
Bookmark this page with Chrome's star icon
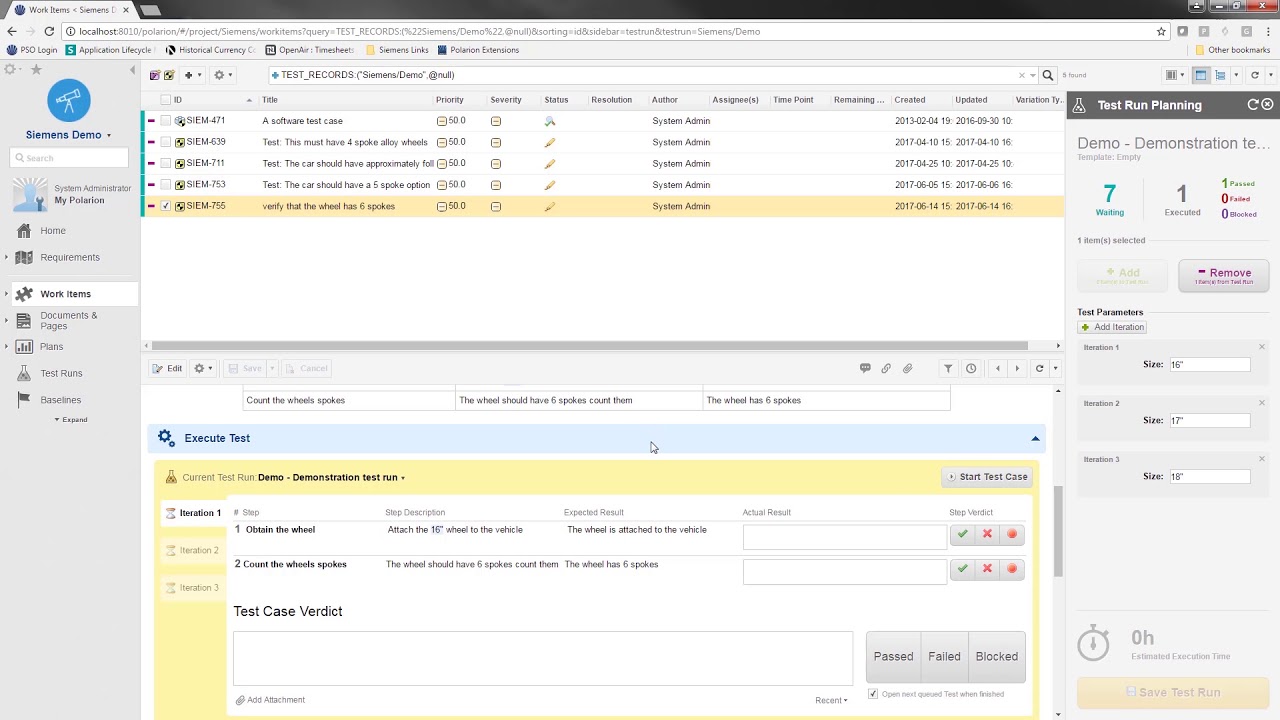1161,31
